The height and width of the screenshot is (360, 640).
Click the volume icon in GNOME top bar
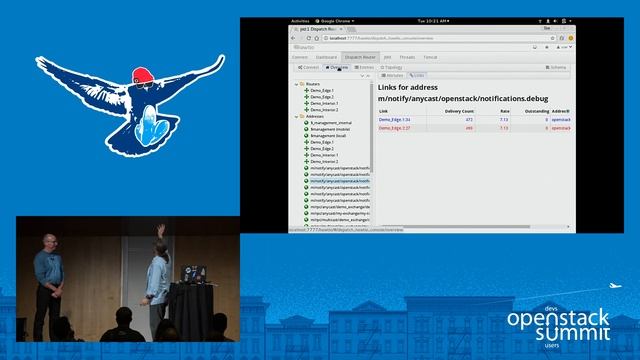(555, 21)
